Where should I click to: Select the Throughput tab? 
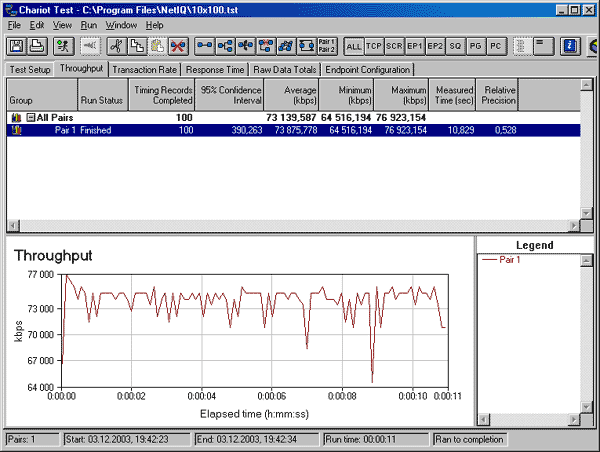(82, 69)
